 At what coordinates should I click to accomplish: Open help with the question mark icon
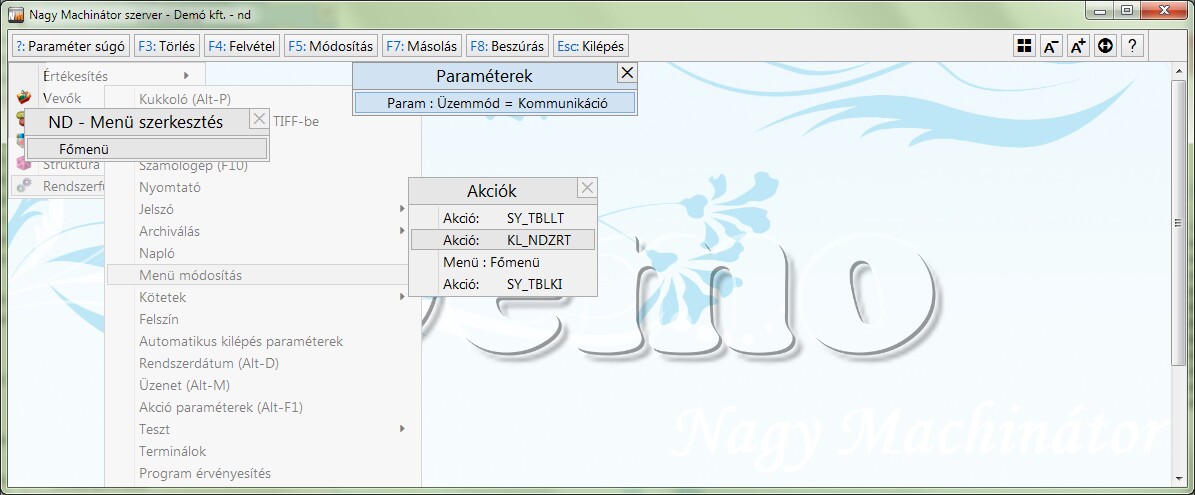tap(1133, 46)
